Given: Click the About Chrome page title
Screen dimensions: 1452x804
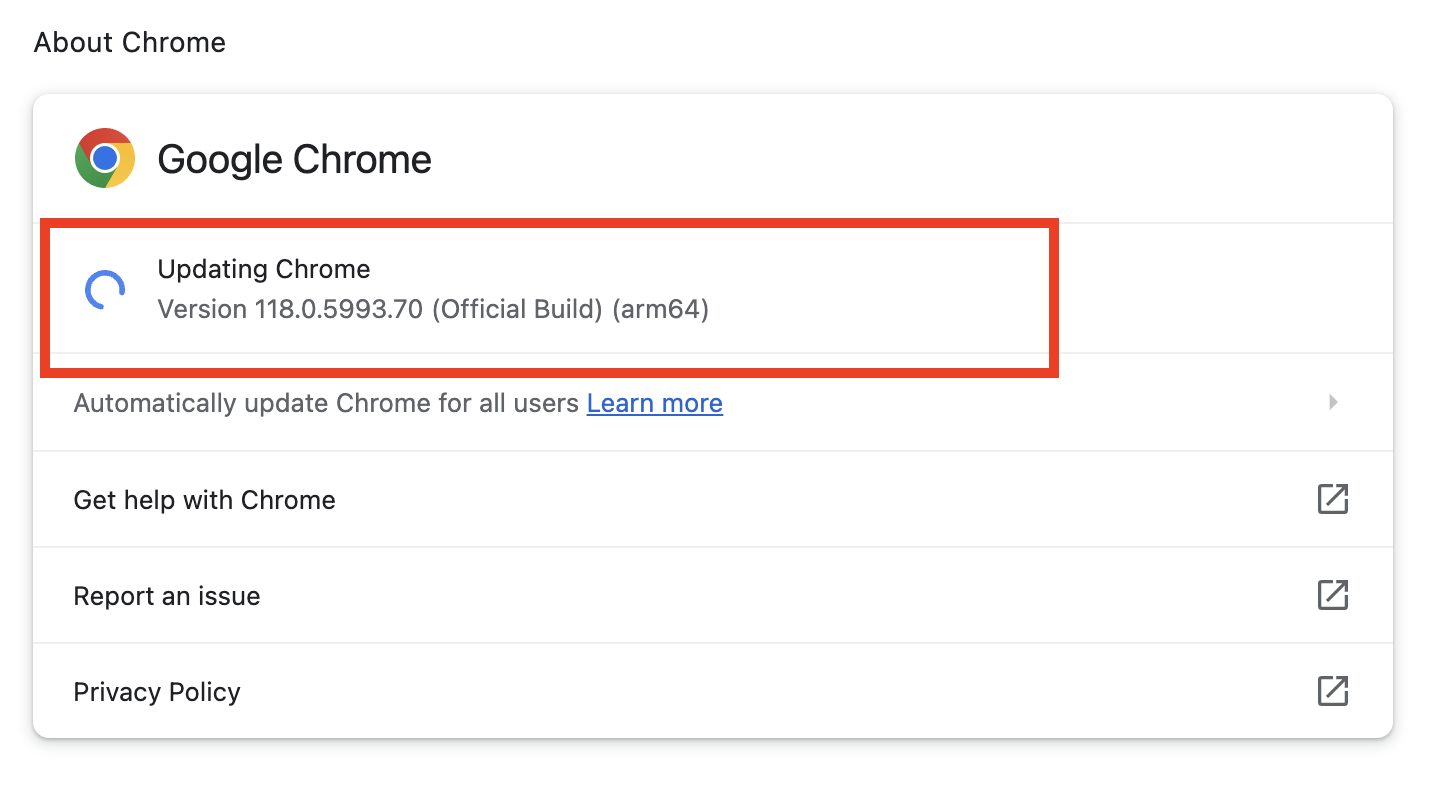Looking at the screenshot, I should pyautogui.click(x=130, y=42).
